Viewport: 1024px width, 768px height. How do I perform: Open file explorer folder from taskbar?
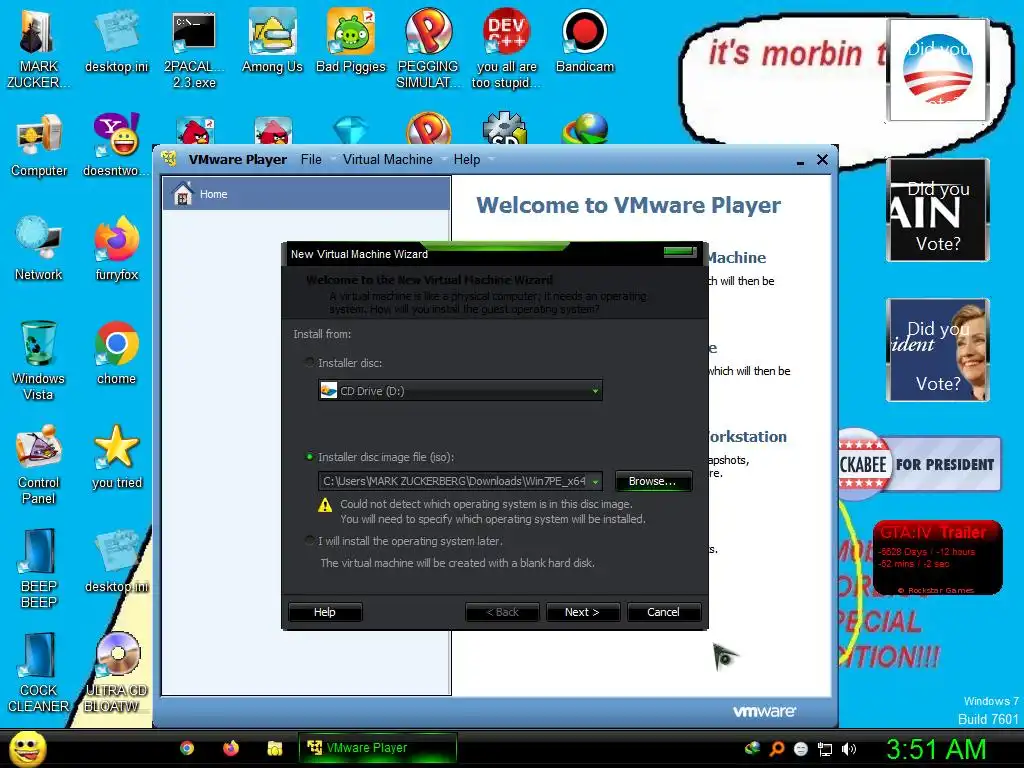click(x=274, y=748)
